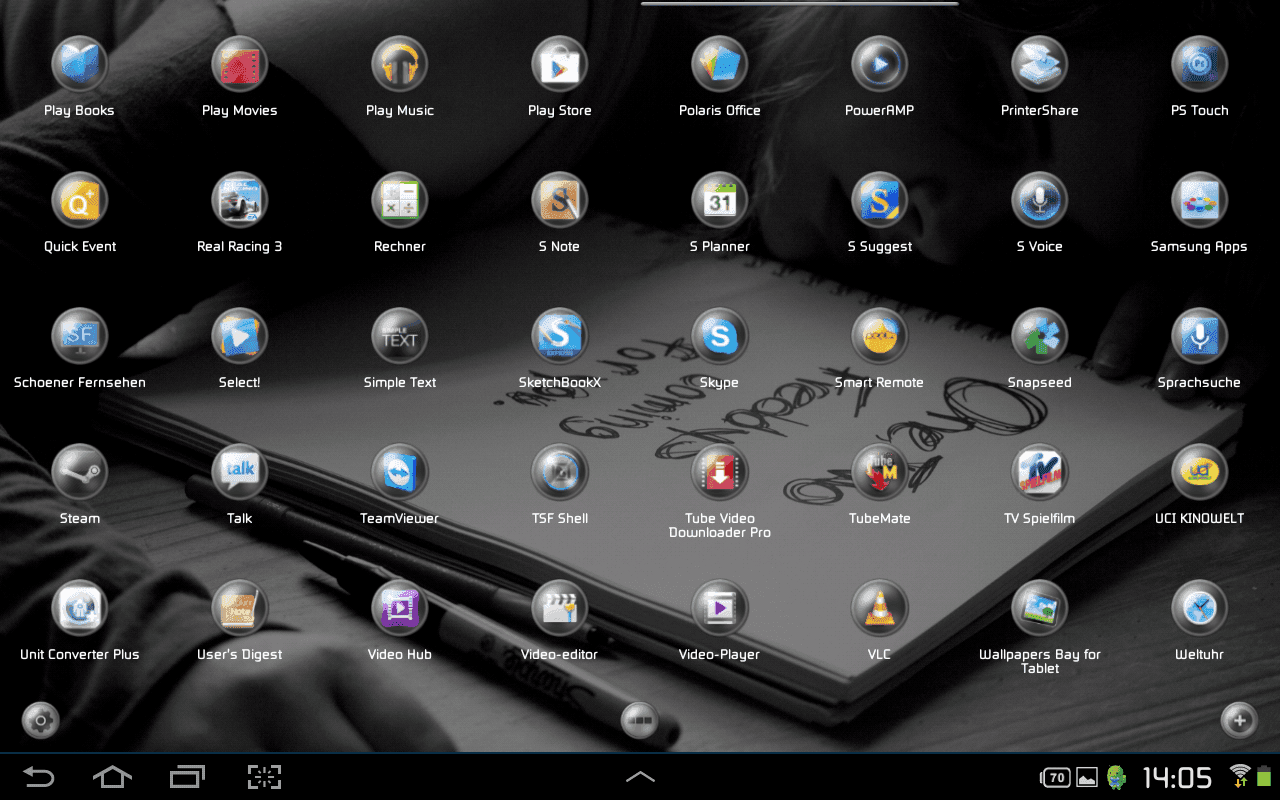Tap the Wi-Fi status icon

[1240, 775]
